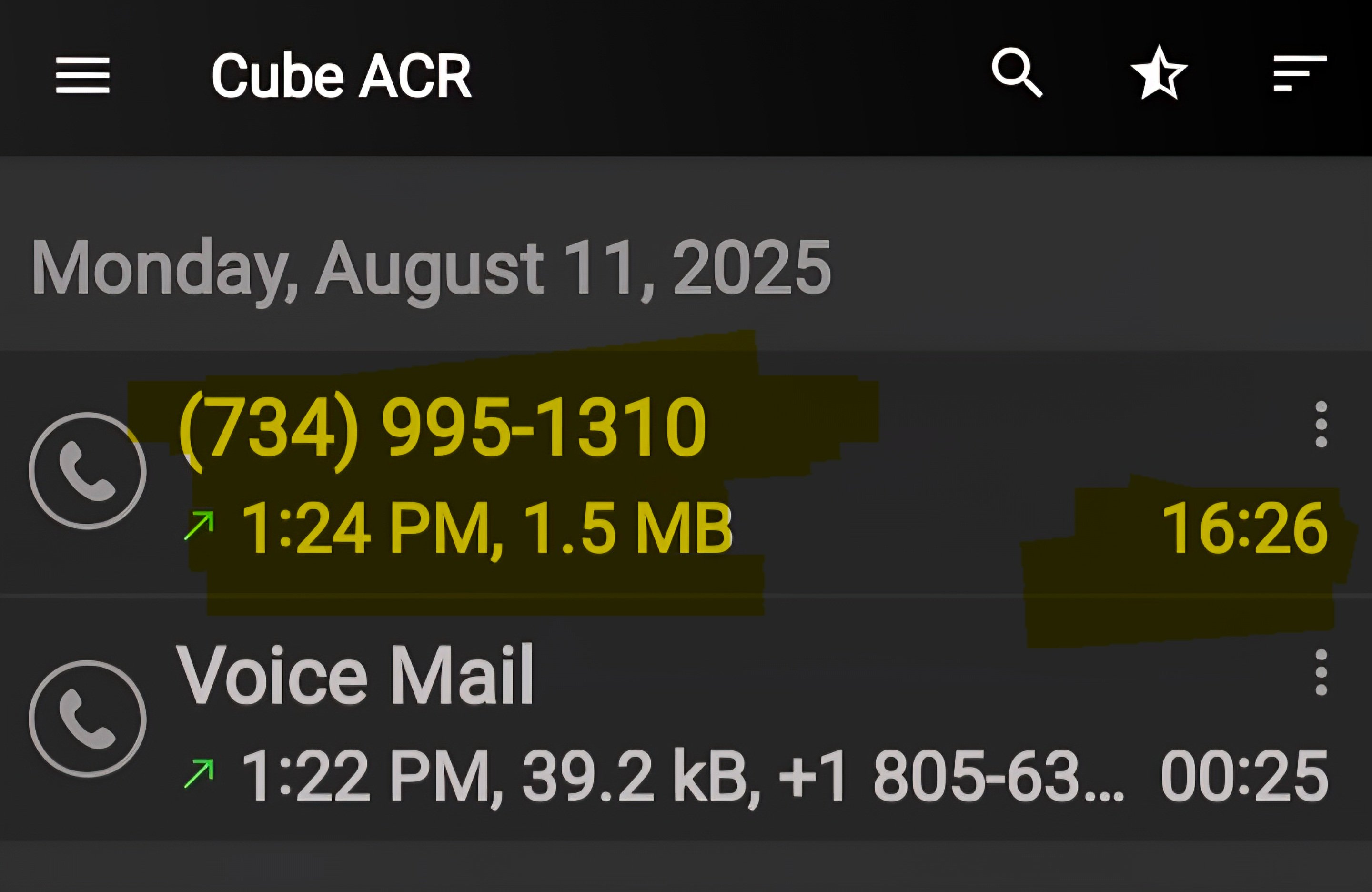This screenshot has width=1372, height=892.
Task: Select the Monday, August 11, 2025 header
Action: point(431,268)
